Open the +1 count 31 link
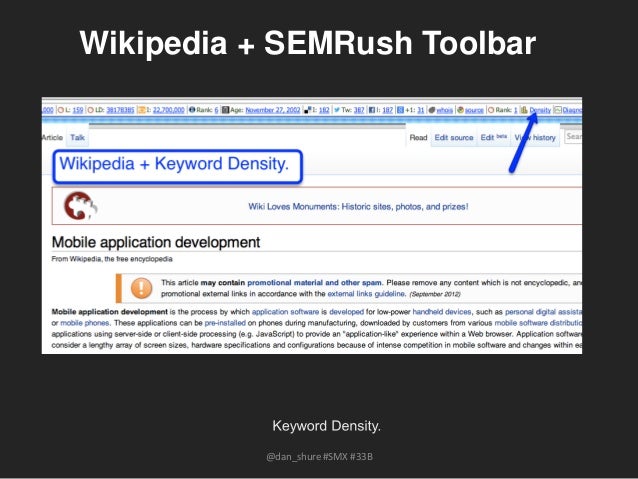This screenshot has height=479, width=638. click(x=421, y=110)
